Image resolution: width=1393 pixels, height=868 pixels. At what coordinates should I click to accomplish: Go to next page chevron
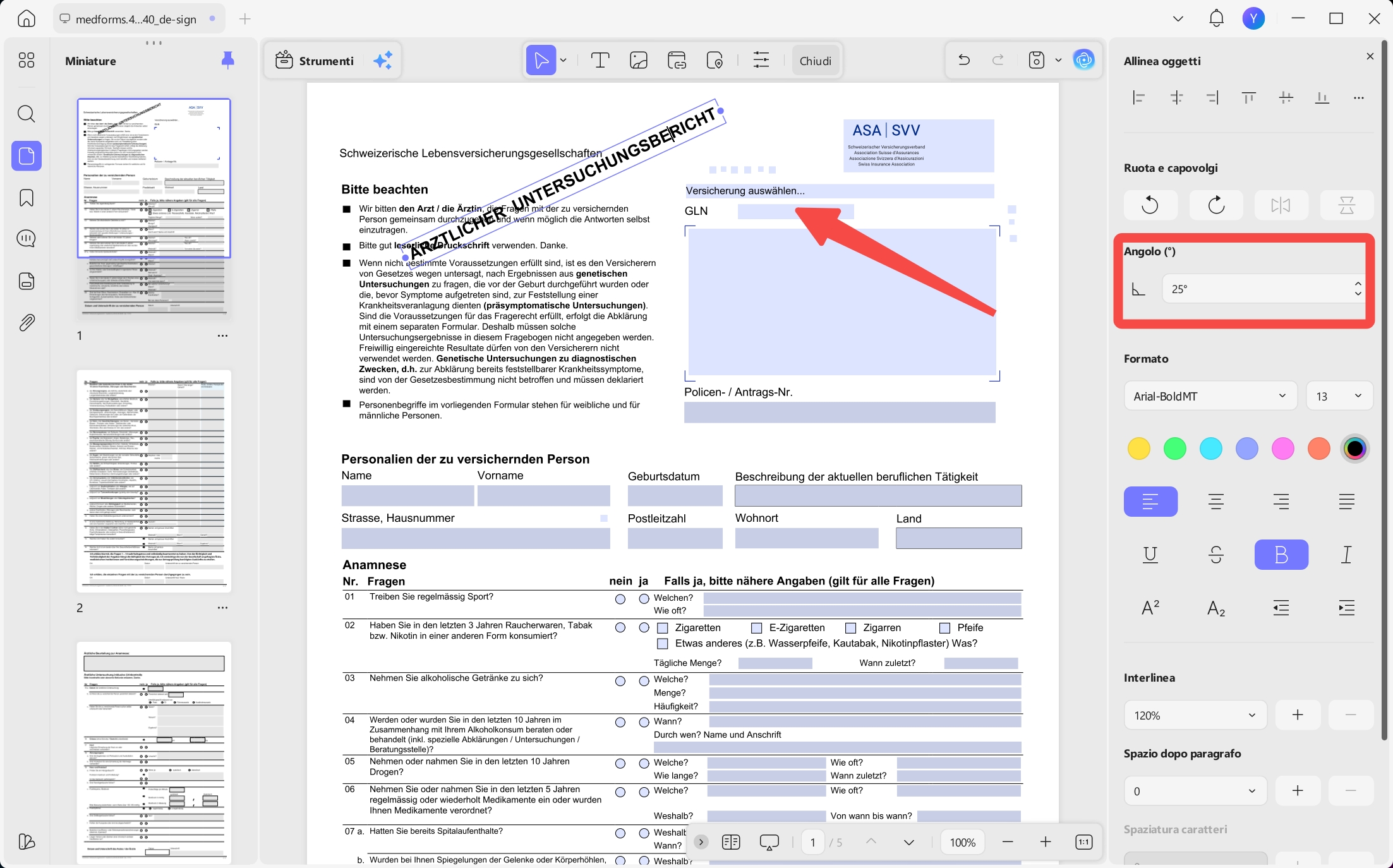[x=909, y=842]
